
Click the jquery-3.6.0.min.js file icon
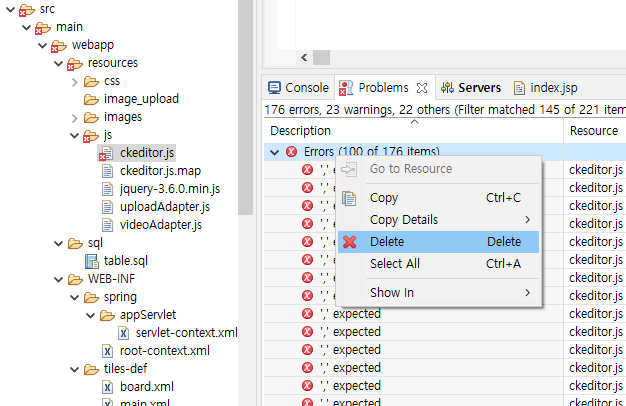click(x=107, y=189)
